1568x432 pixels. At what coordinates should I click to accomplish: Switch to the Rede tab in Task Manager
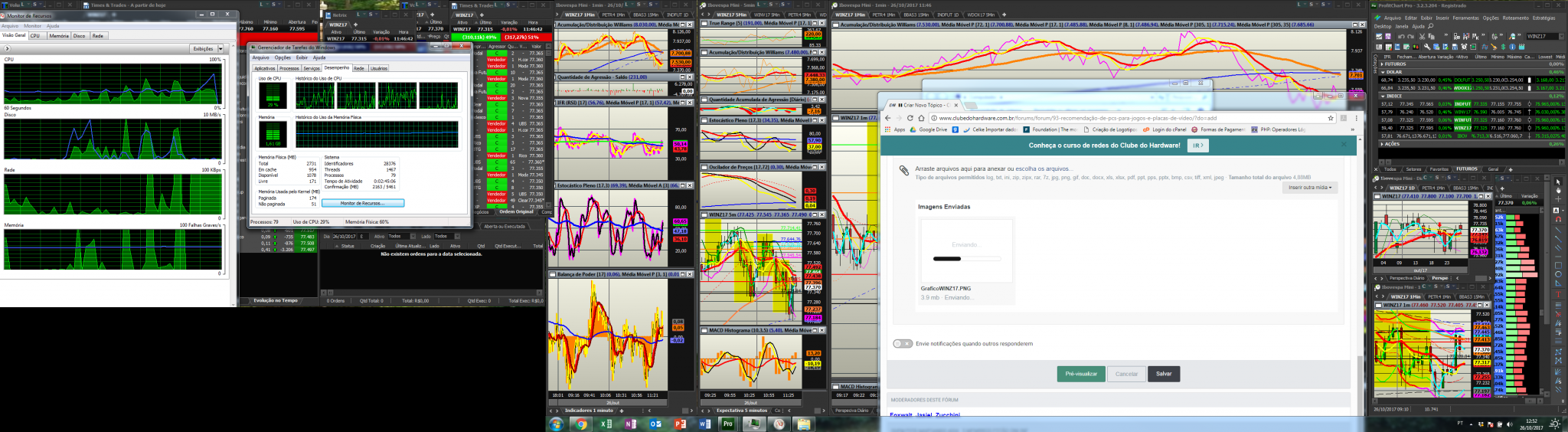click(358, 68)
